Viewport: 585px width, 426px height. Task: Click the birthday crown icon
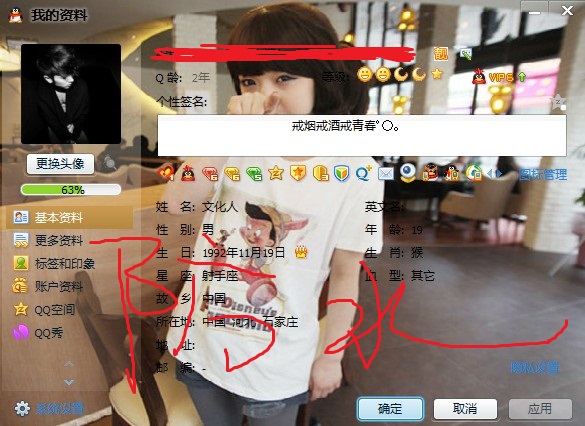[301, 252]
